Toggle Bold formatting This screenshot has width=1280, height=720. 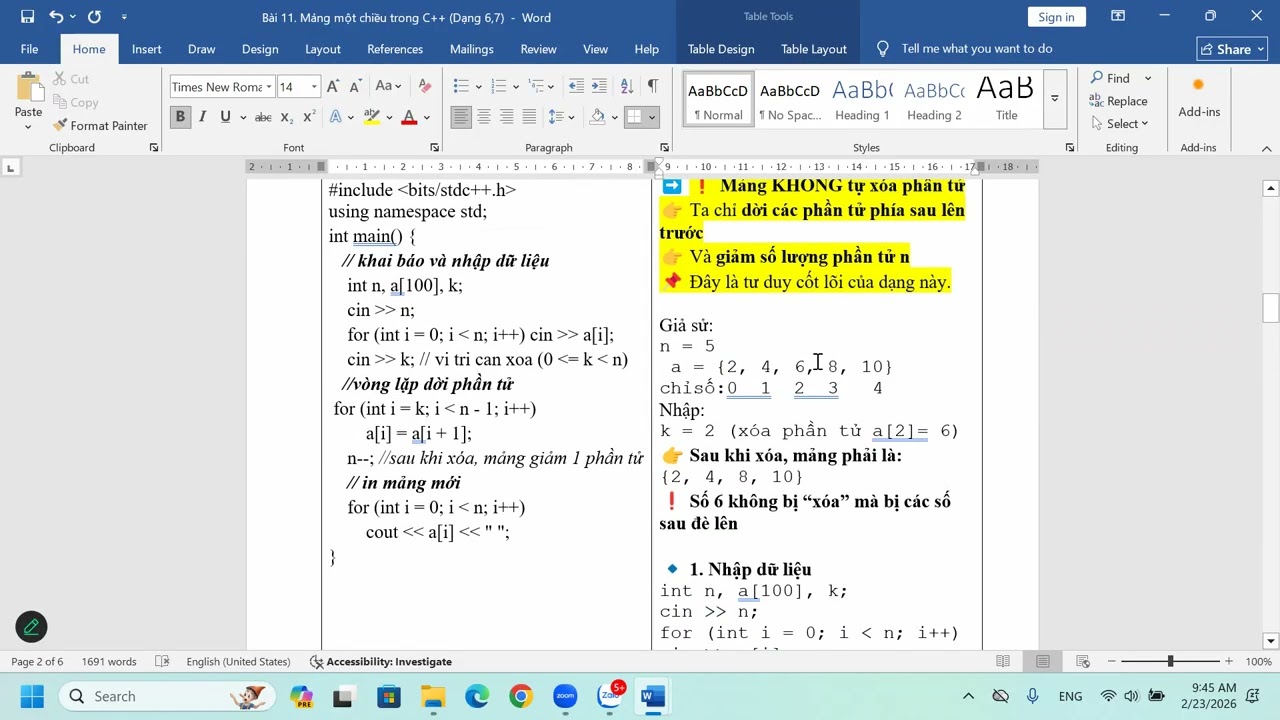click(180, 117)
